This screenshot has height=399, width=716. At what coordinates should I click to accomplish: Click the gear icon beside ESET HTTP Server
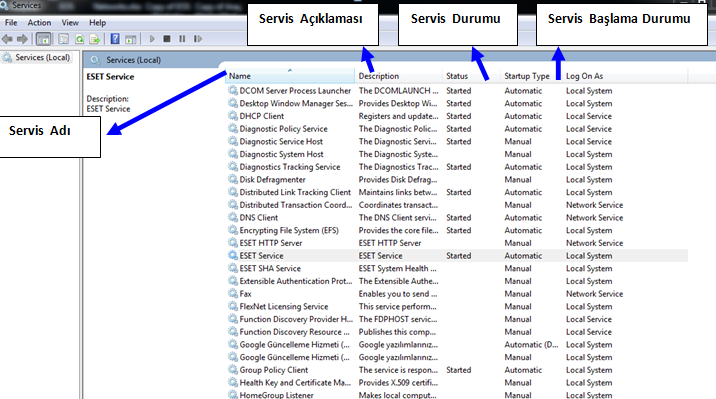(233, 243)
